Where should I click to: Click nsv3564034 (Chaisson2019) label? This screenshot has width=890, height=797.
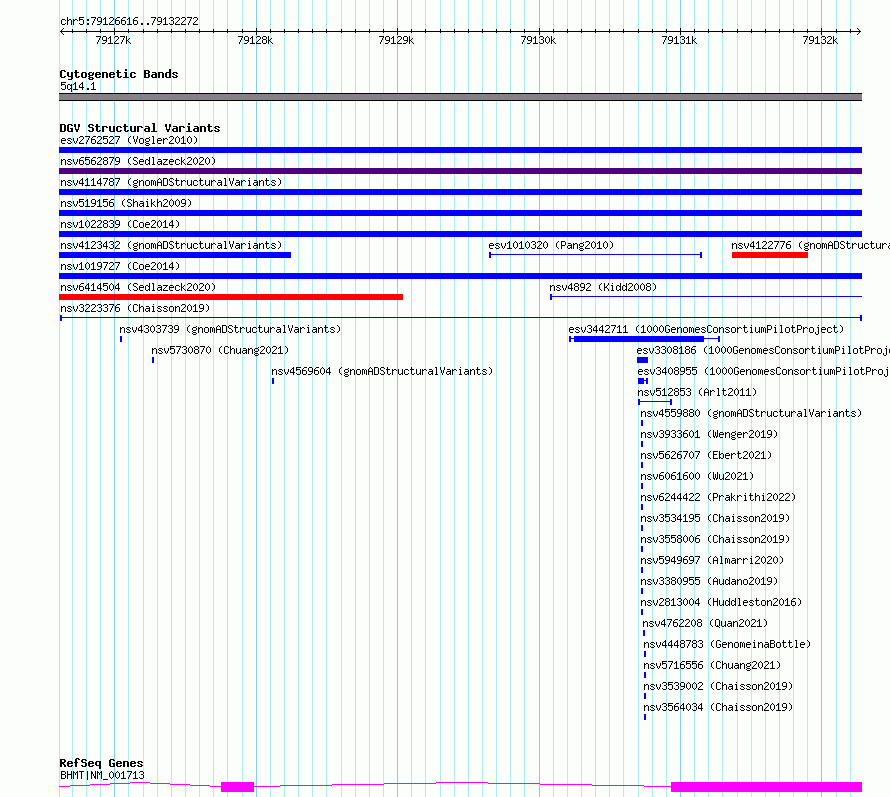tap(718, 707)
